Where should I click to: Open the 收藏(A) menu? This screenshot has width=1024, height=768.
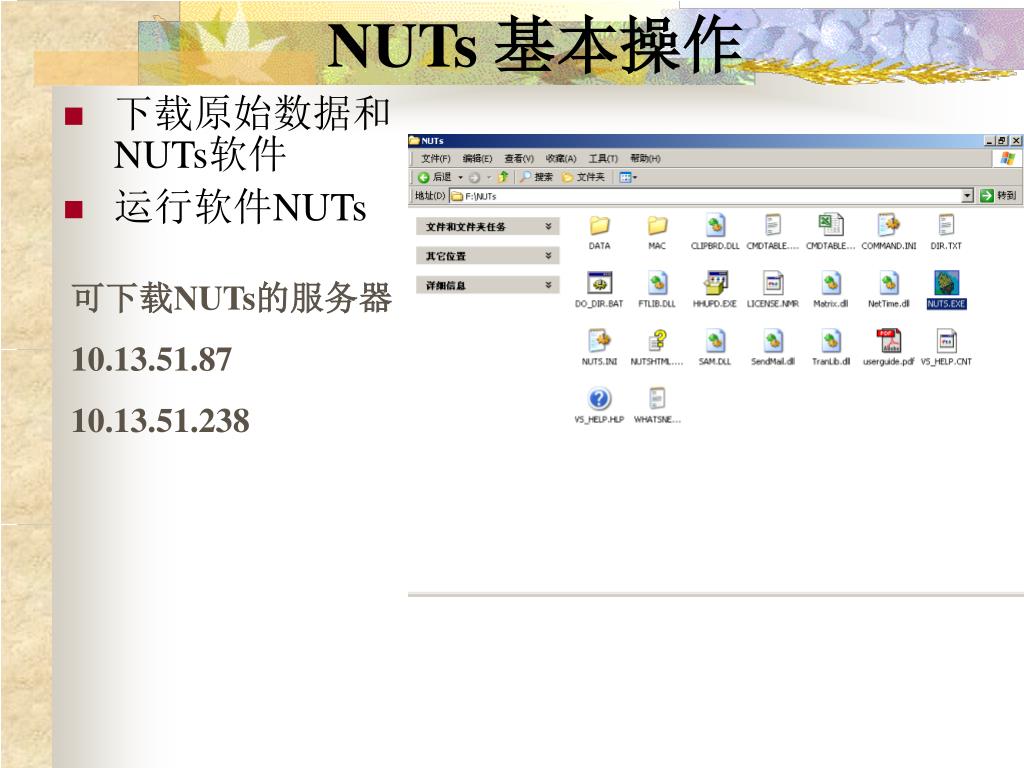point(561,159)
